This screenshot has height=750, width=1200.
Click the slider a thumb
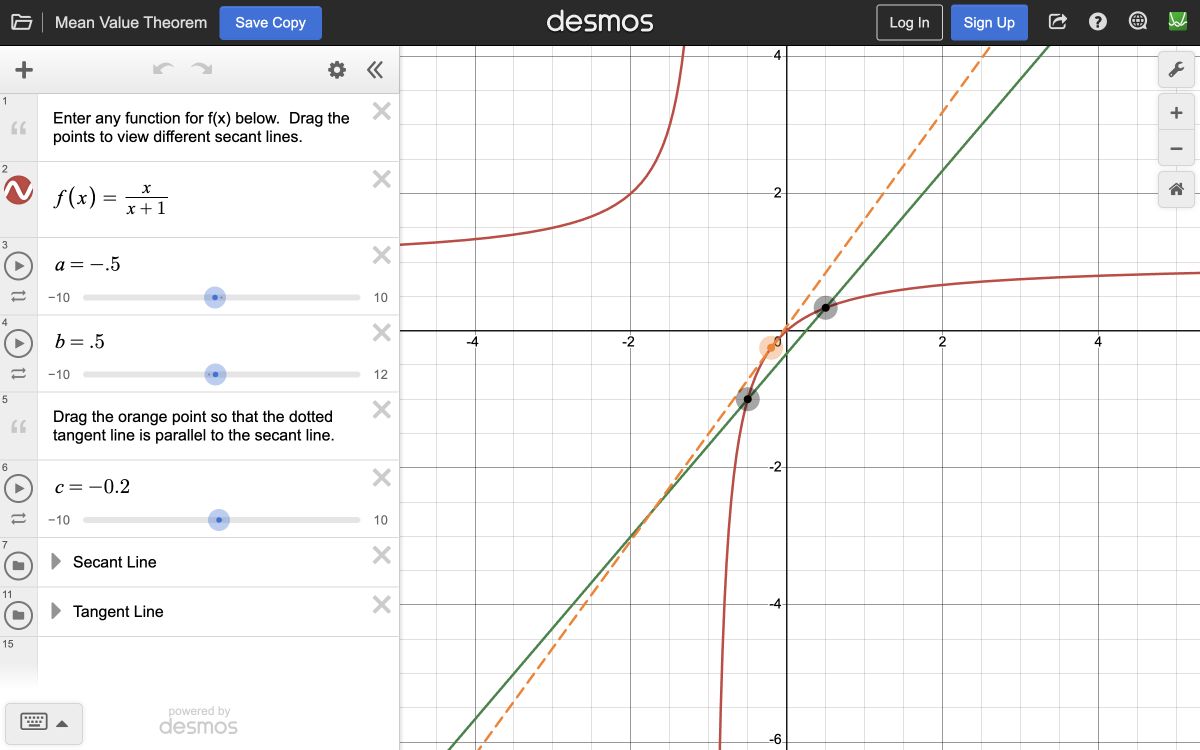click(x=215, y=297)
